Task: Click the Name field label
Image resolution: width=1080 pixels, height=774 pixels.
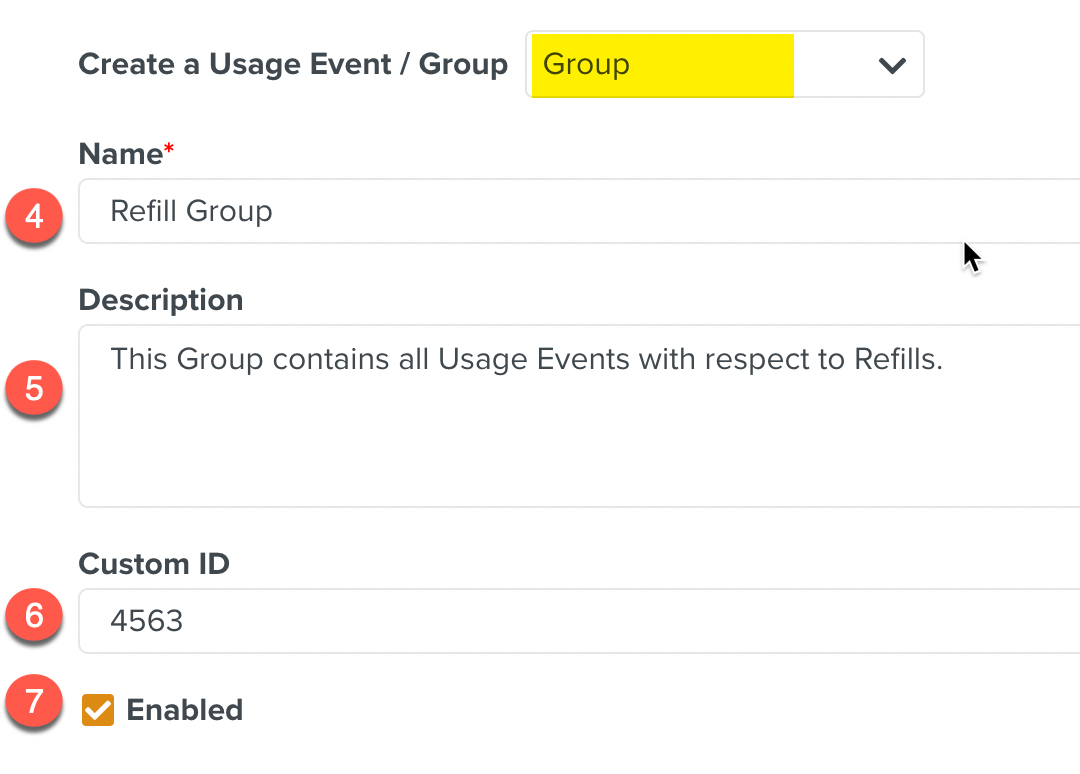Action: 126,154
